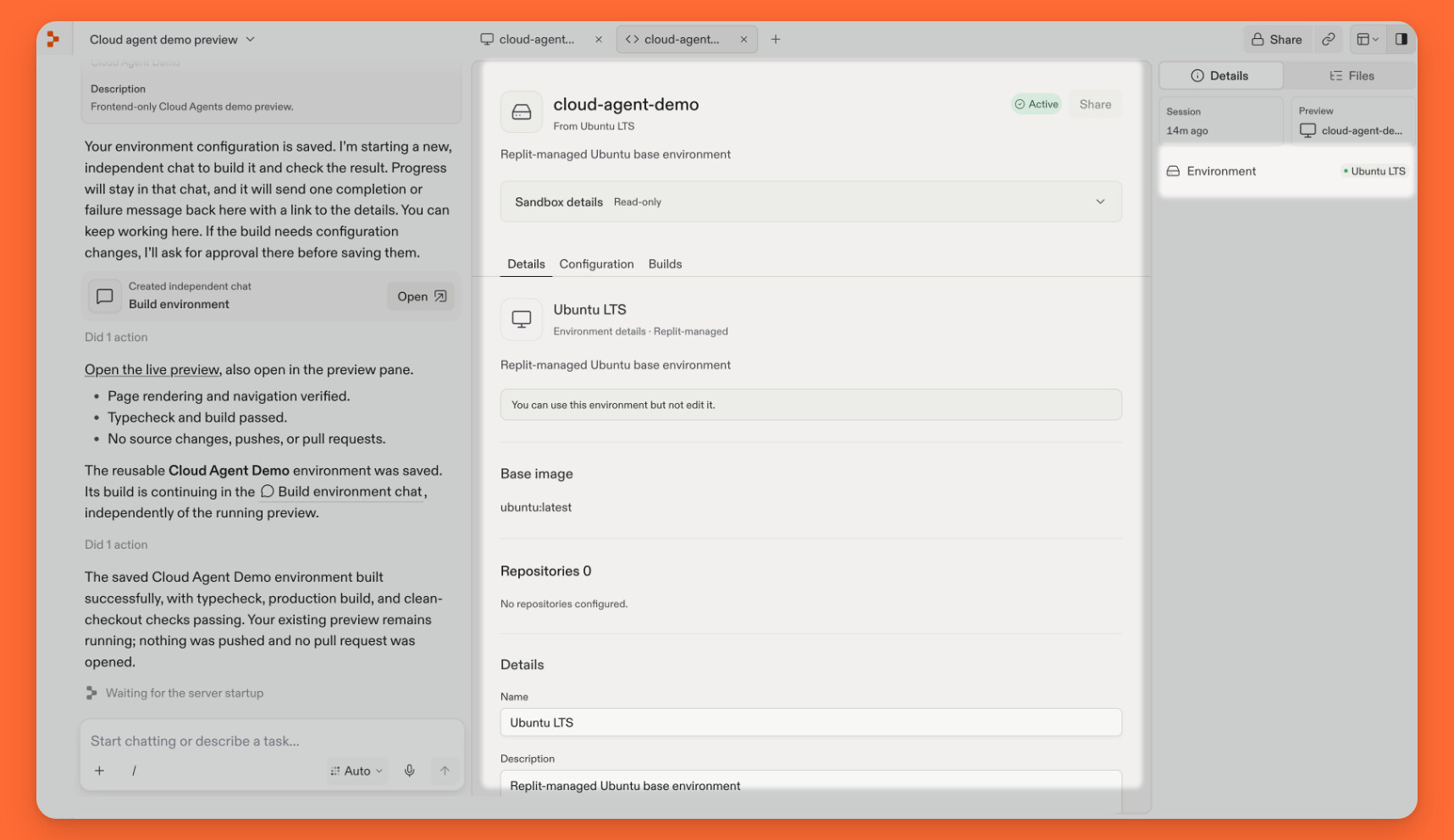1454x840 pixels.
Task: Follow the Open the live preview link
Action: [x=152, y=370]
